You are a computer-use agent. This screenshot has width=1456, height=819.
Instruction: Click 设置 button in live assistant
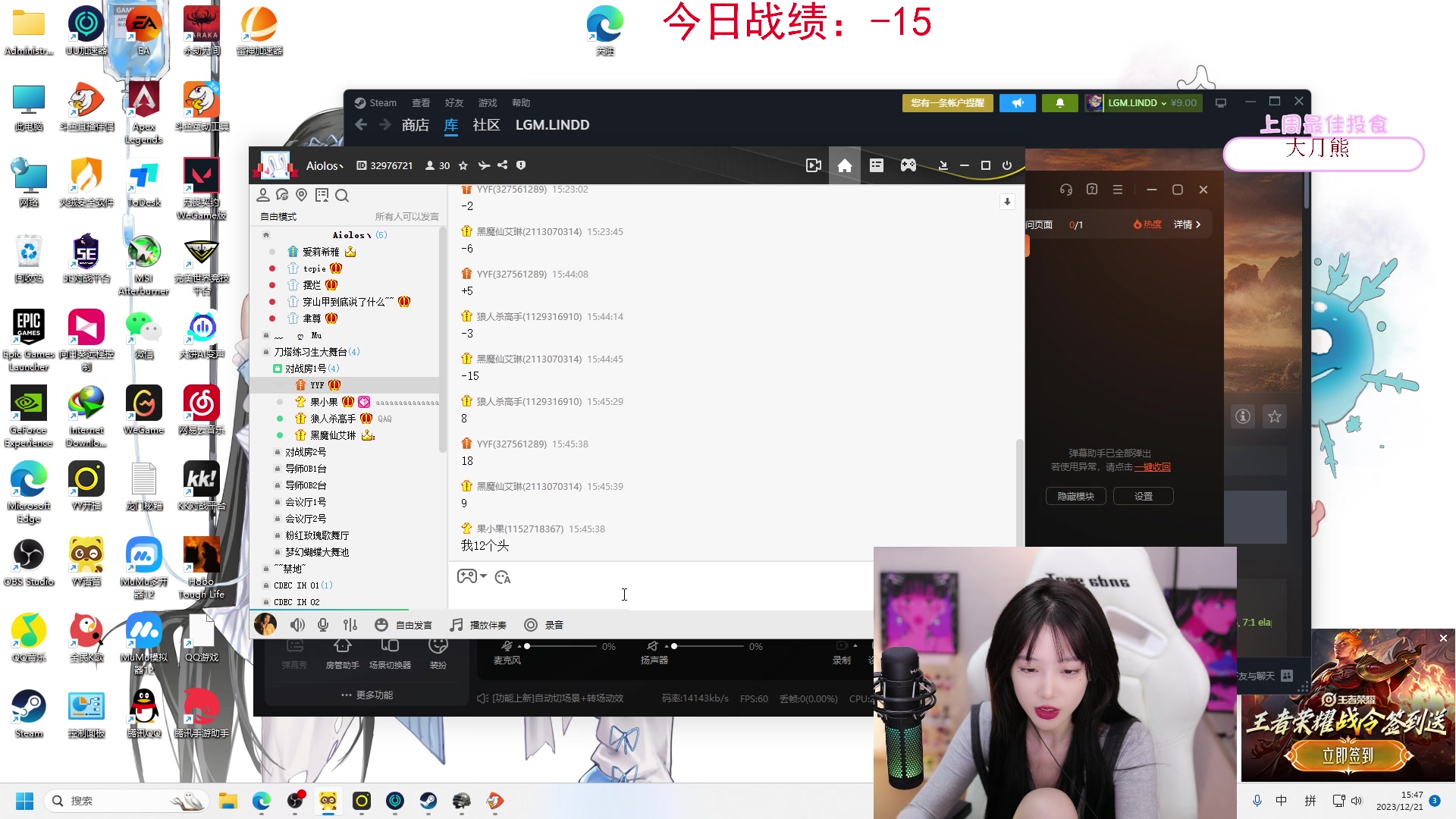click(x=1144, y=497)
